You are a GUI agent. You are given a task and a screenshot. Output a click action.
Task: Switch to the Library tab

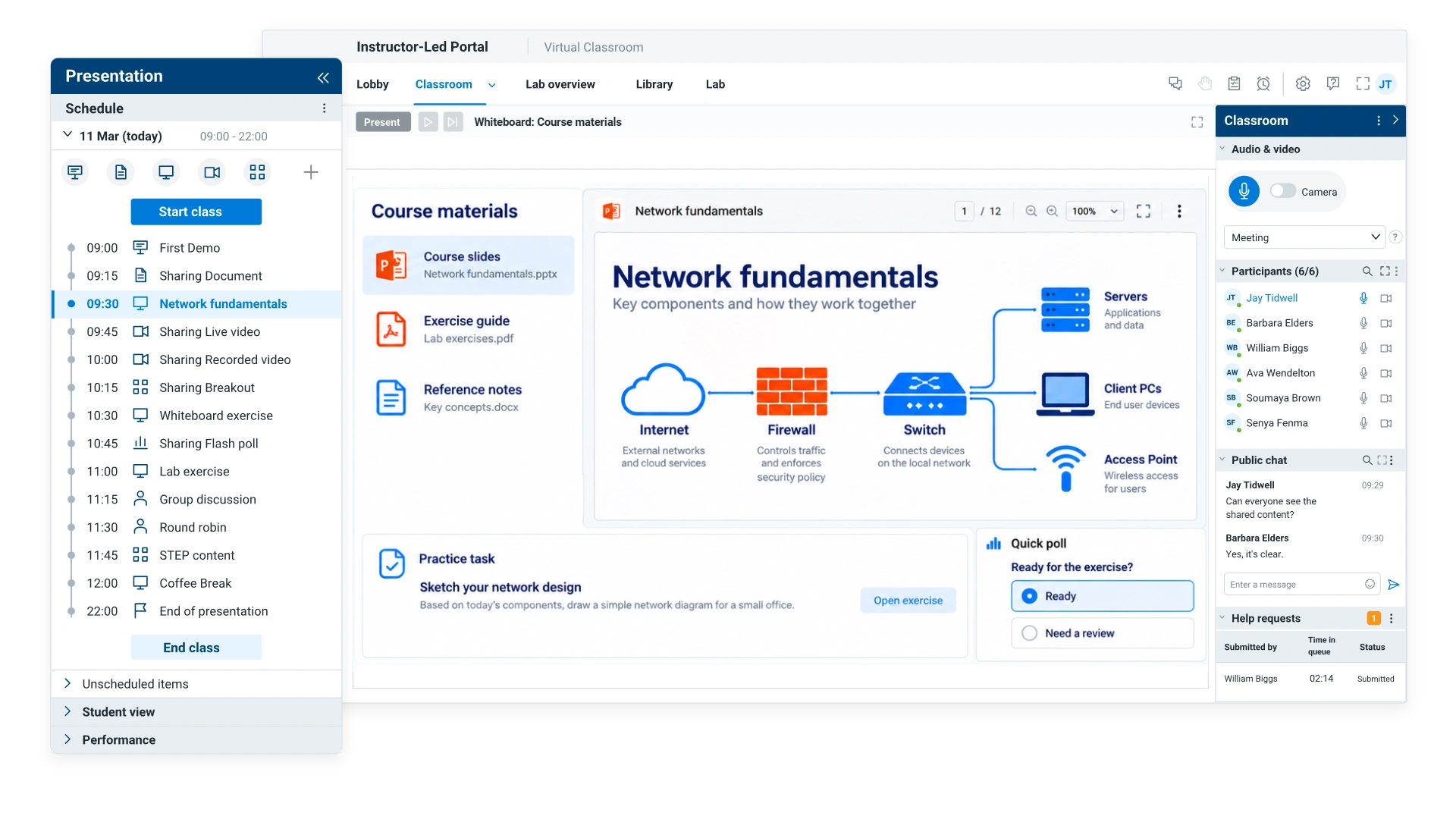click(654, 84)
